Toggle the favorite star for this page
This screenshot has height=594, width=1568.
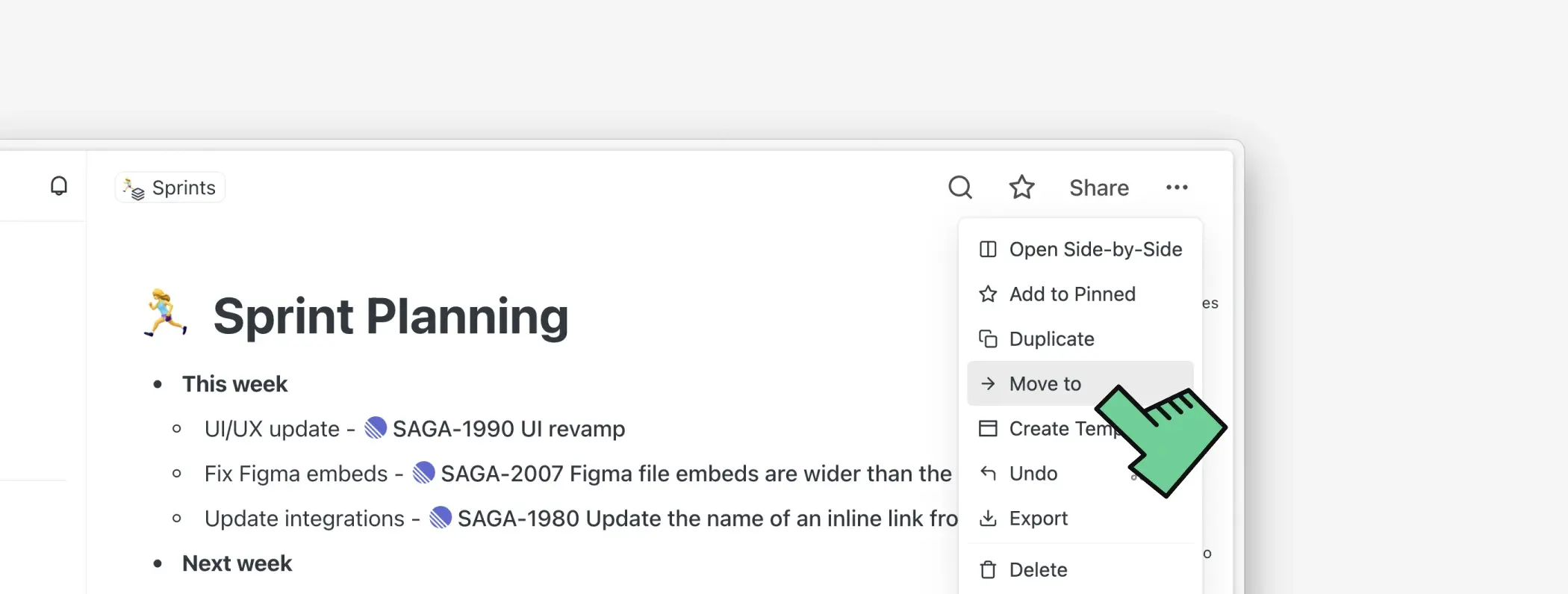click(1021, 188)
